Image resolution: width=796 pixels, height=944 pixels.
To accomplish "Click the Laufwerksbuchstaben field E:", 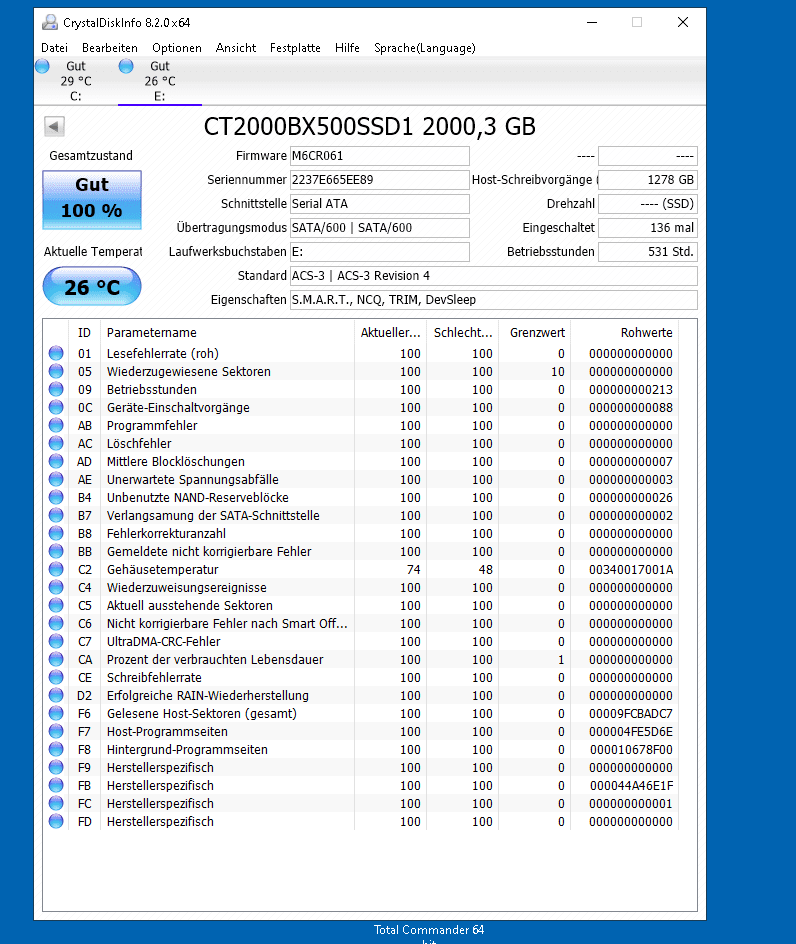I will (379, 252).
